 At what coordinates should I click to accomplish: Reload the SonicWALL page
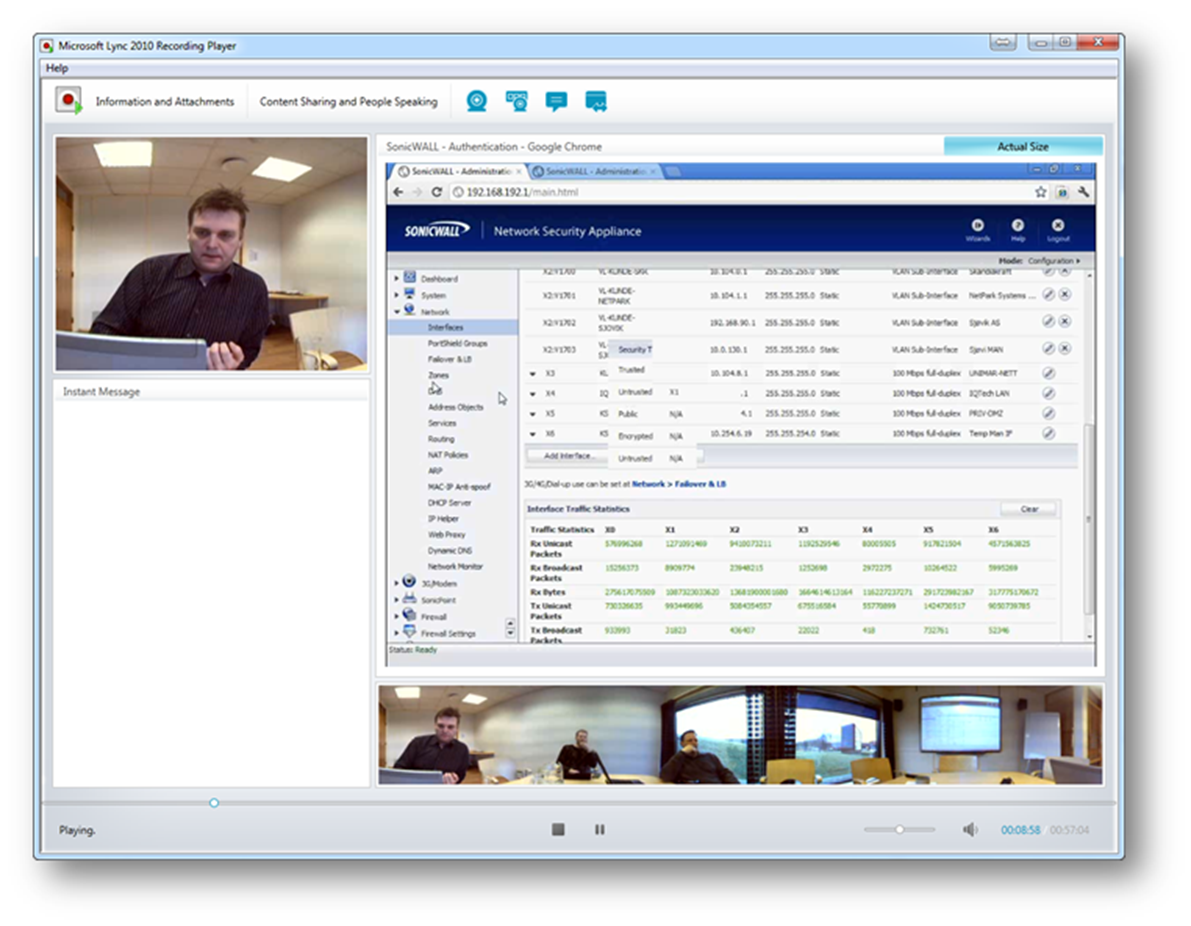coord(437,192)
